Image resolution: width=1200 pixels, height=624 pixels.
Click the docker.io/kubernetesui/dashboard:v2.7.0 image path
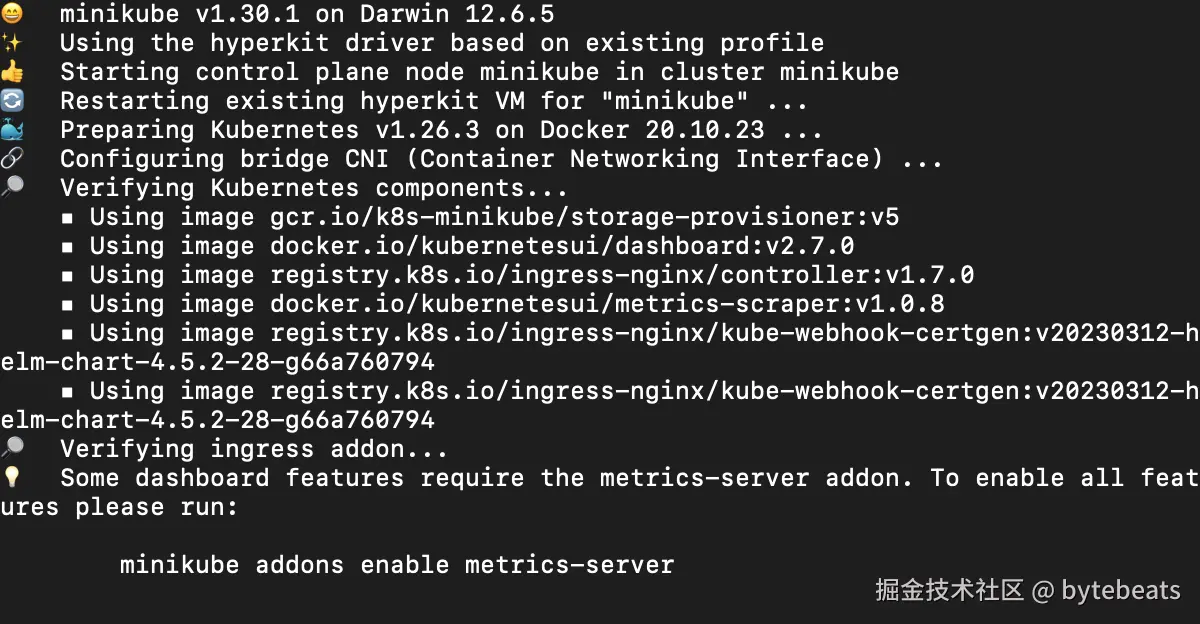pyautogui.click(x=562, y=246)
